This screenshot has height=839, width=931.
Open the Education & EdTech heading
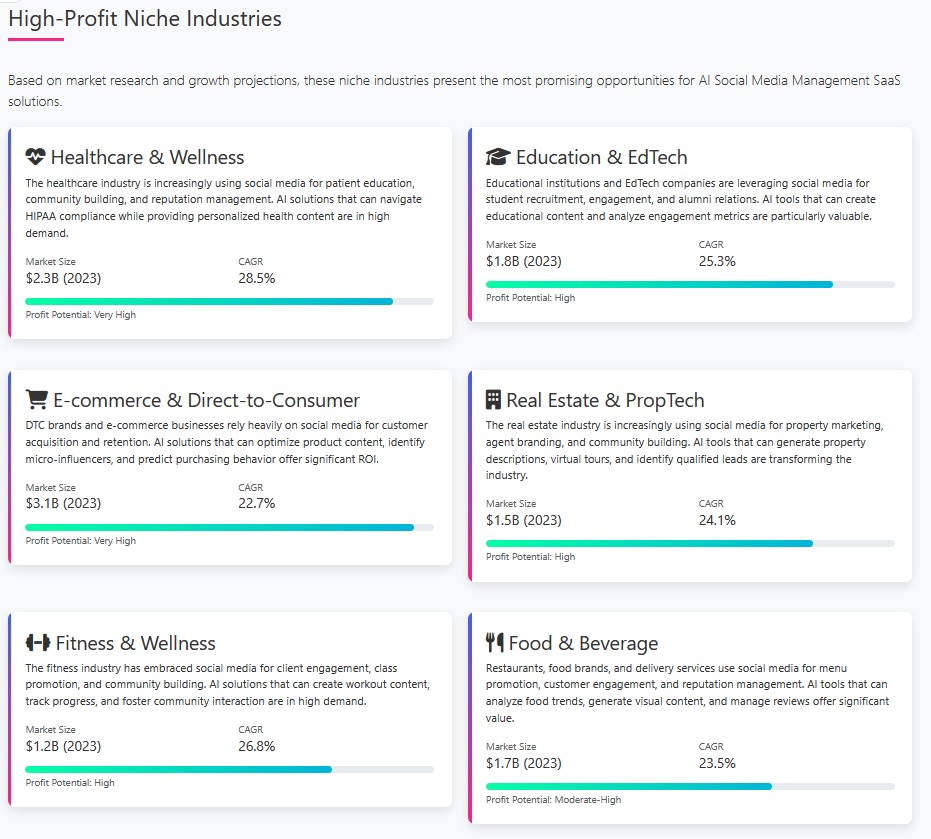[x=601, y=157]
